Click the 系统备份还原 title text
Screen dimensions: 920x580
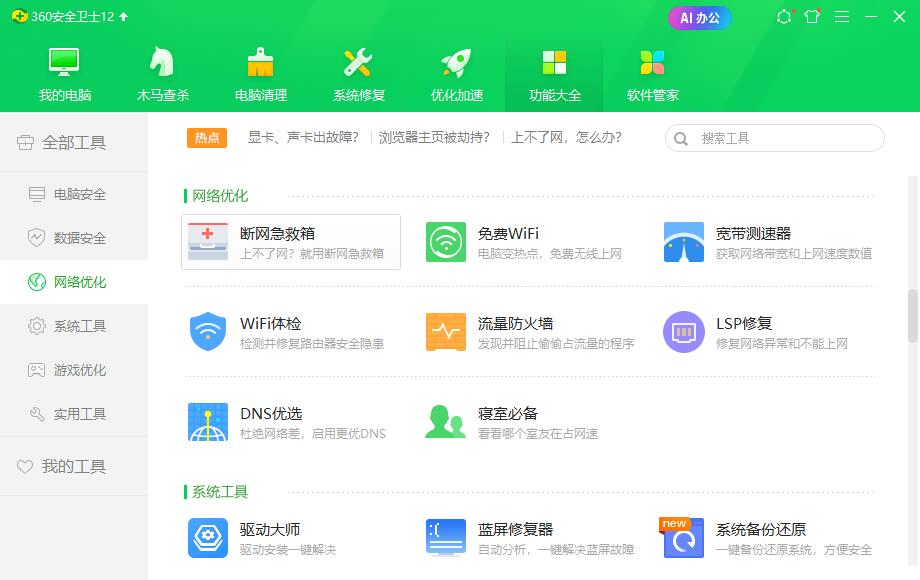point(761,530)
